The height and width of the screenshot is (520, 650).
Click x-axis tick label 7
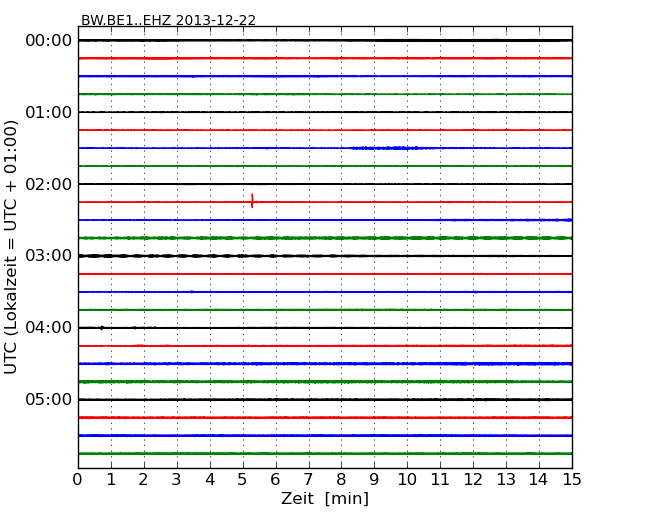tap(308, 479)
